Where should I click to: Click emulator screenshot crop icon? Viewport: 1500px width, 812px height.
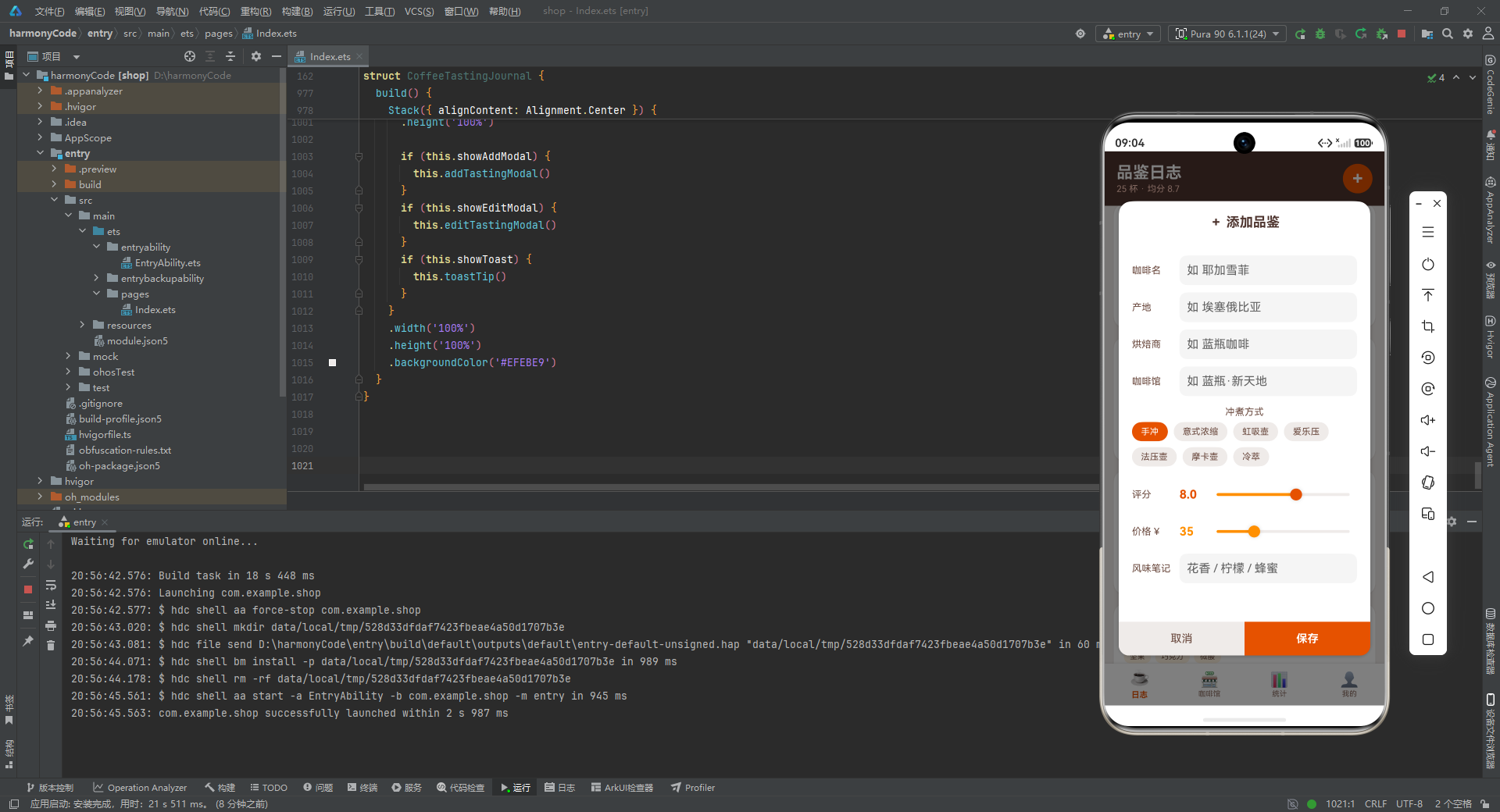tap(1428, 326)
